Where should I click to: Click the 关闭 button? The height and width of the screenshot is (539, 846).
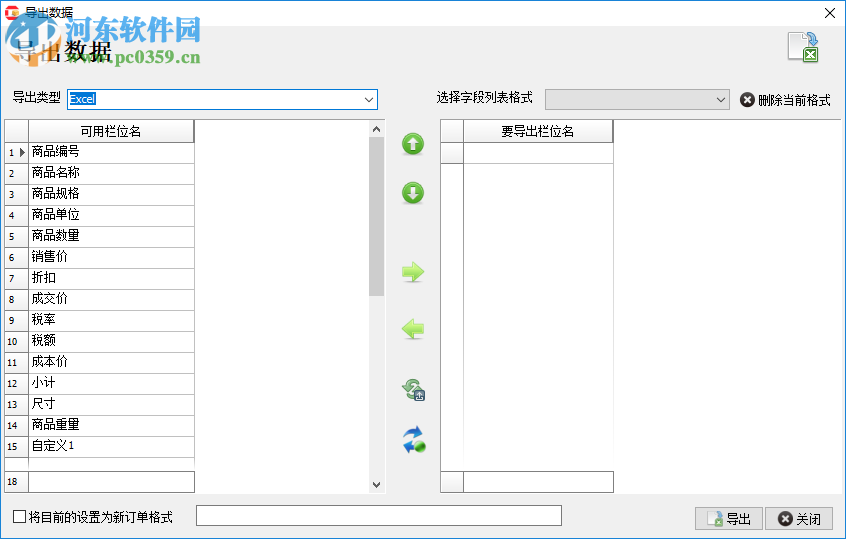coord(799,518)
